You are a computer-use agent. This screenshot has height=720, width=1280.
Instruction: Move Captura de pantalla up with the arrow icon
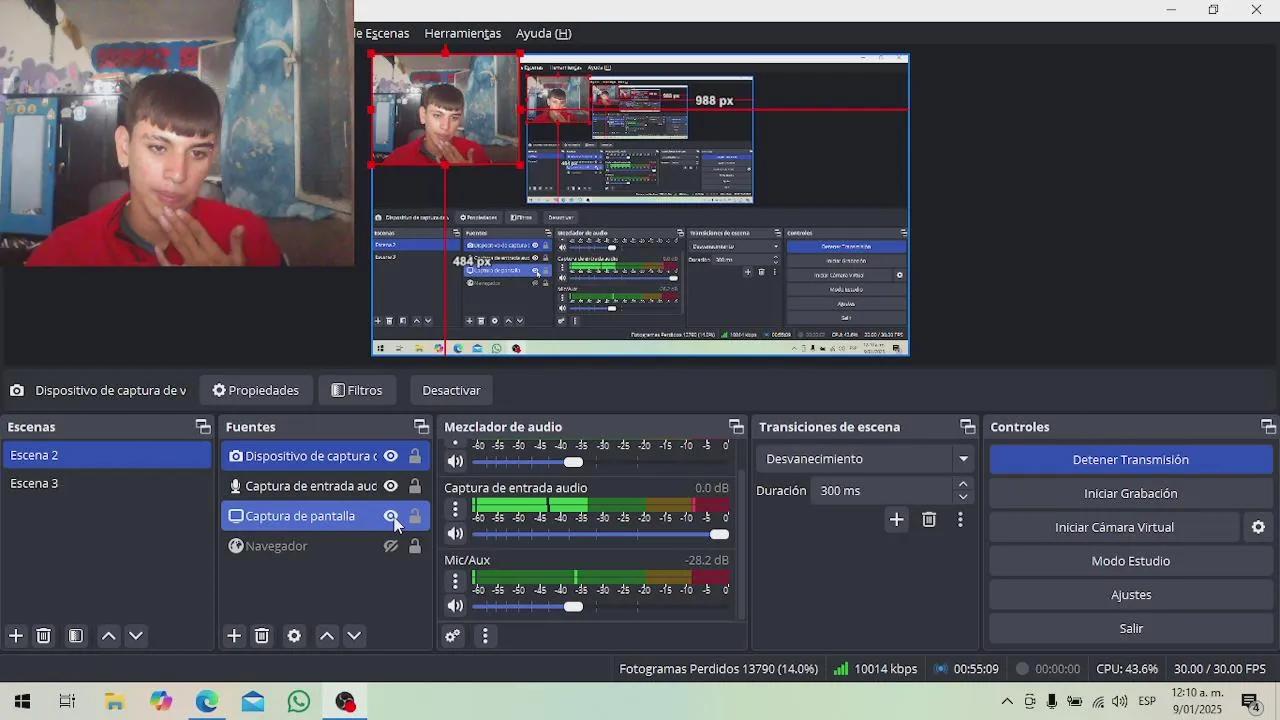[x=326, y=635]
